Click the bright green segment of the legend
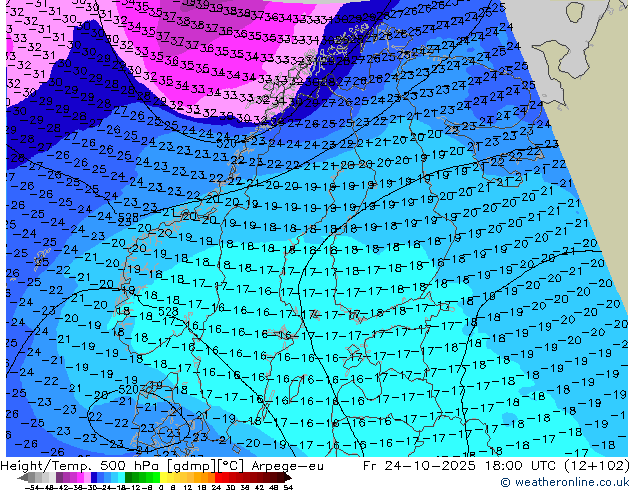The height and width of the screenshot is (490, 634). click(x=156, y=478)
